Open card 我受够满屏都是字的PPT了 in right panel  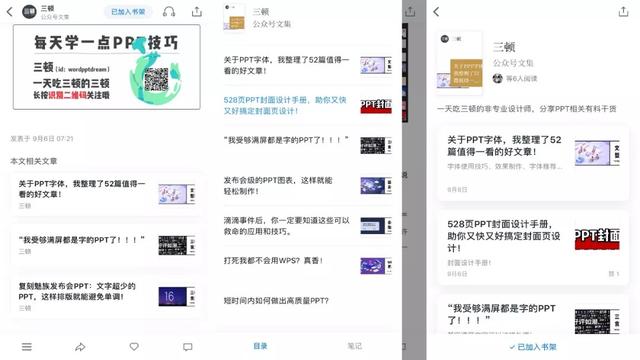(x=533, y=315)
